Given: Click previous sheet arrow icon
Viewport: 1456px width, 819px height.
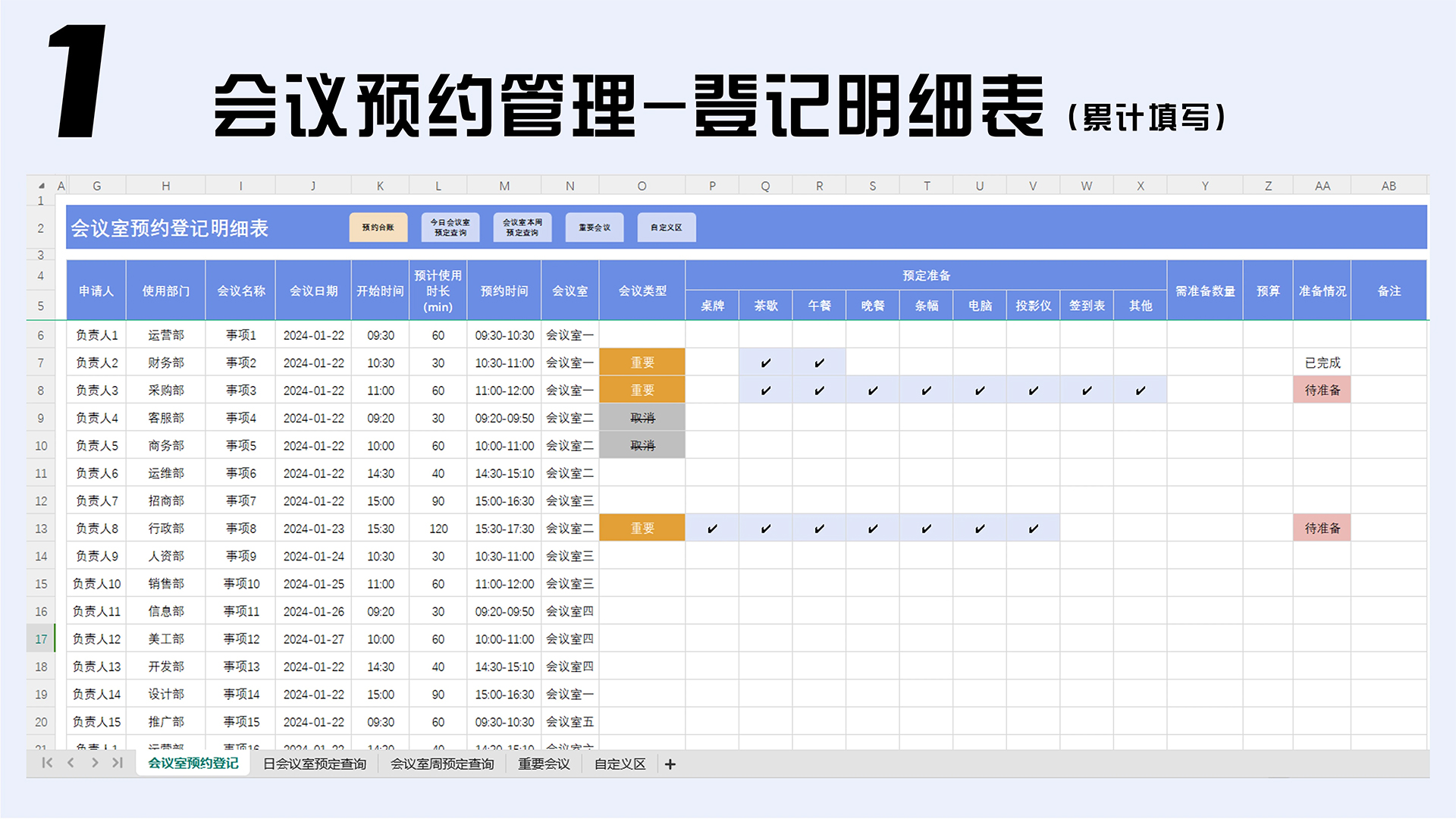Looking at the screenshot, I should click(x=71, y=763).
